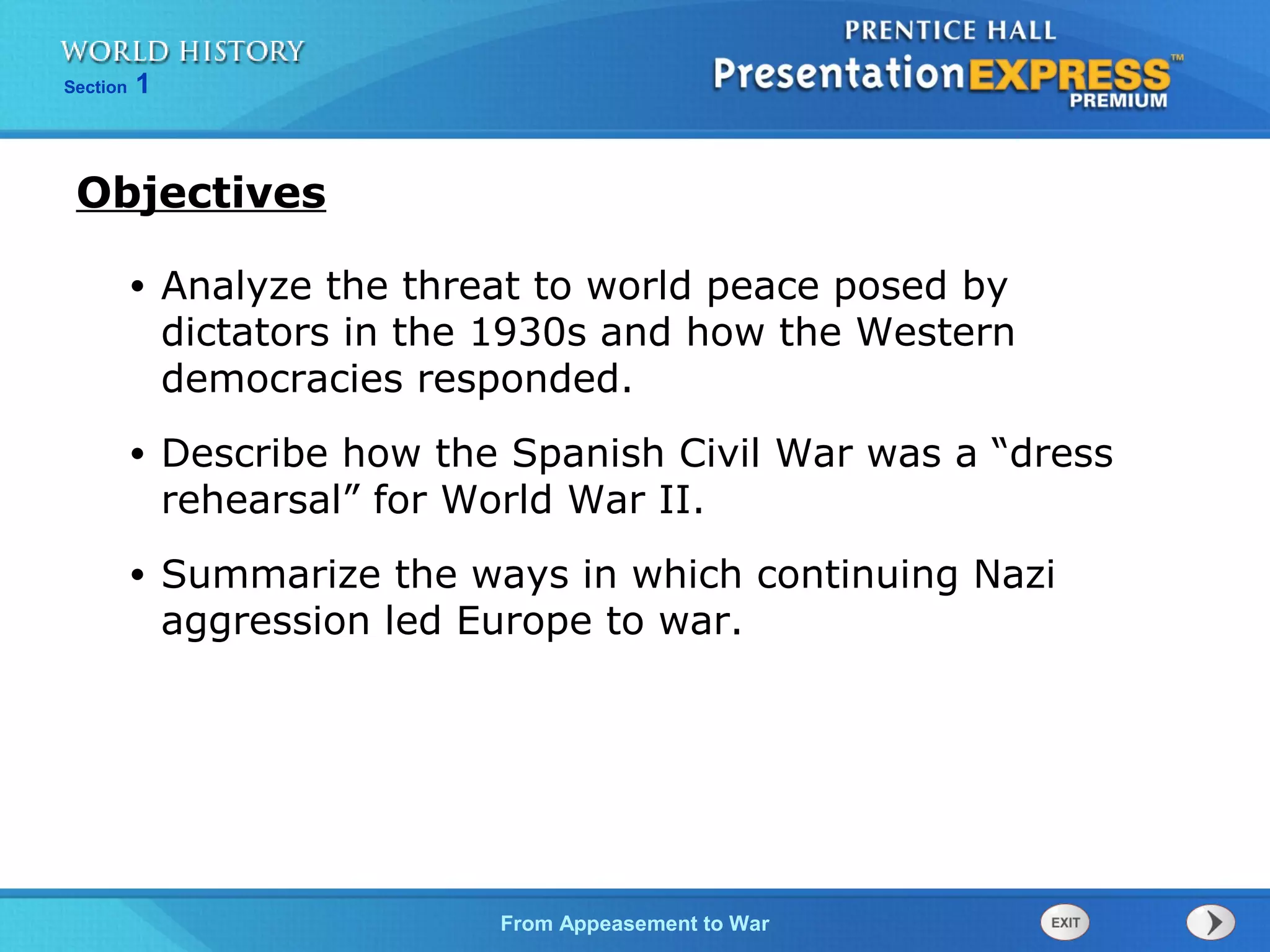Click the Objectives heading
This screenshot has height=952, width=1270.
(201, 193)
